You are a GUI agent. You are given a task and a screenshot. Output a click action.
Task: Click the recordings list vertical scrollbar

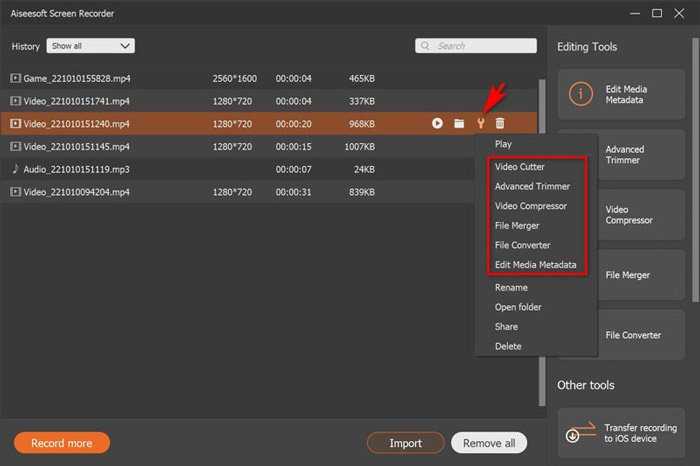coord(542,241)
